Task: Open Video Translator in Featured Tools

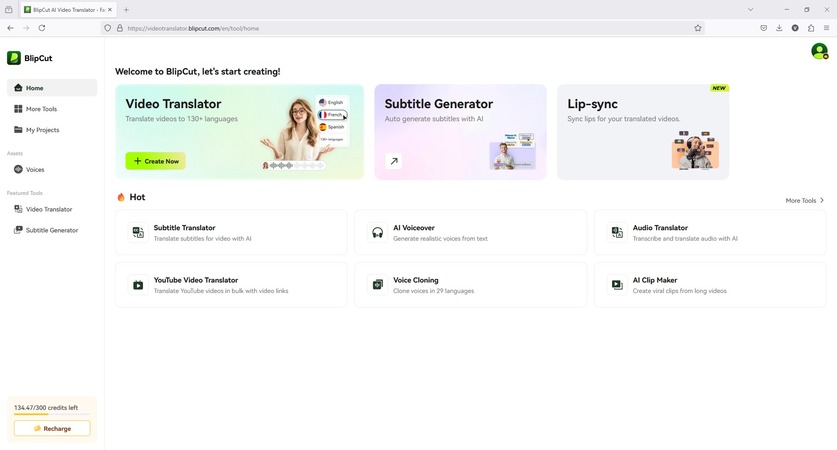Action: 52,209
